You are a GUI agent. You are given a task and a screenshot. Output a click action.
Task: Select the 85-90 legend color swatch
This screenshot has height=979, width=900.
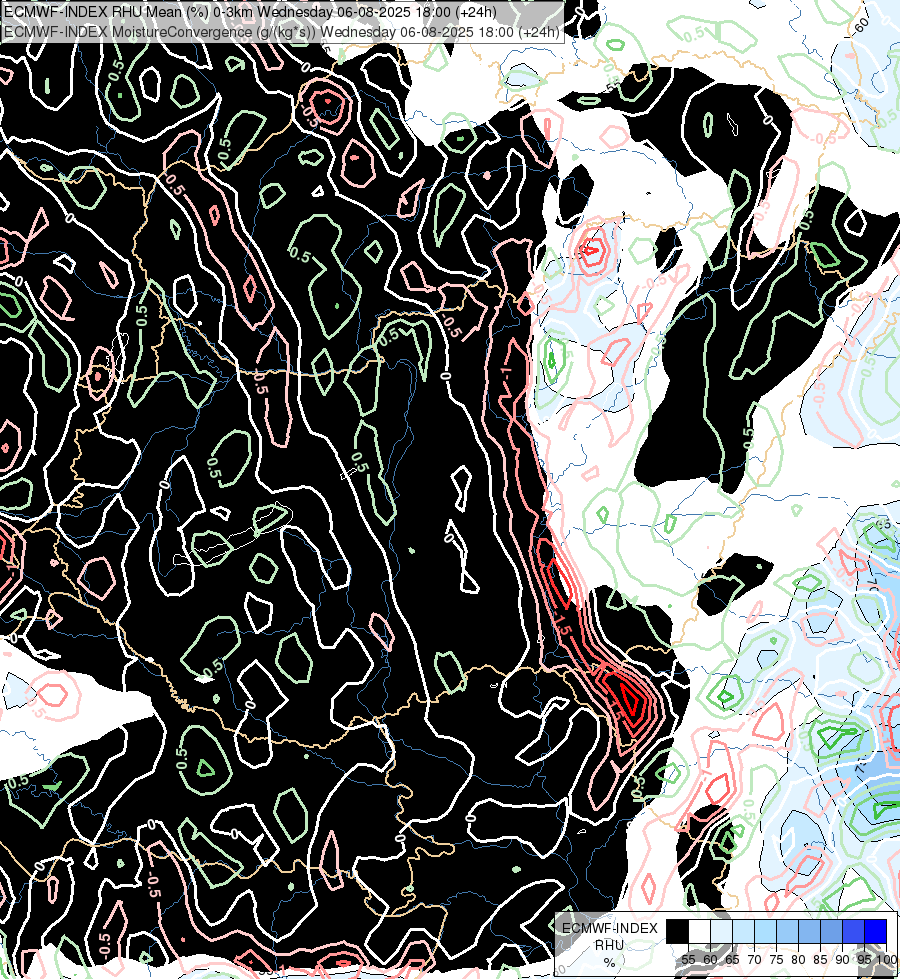[831, 931]
